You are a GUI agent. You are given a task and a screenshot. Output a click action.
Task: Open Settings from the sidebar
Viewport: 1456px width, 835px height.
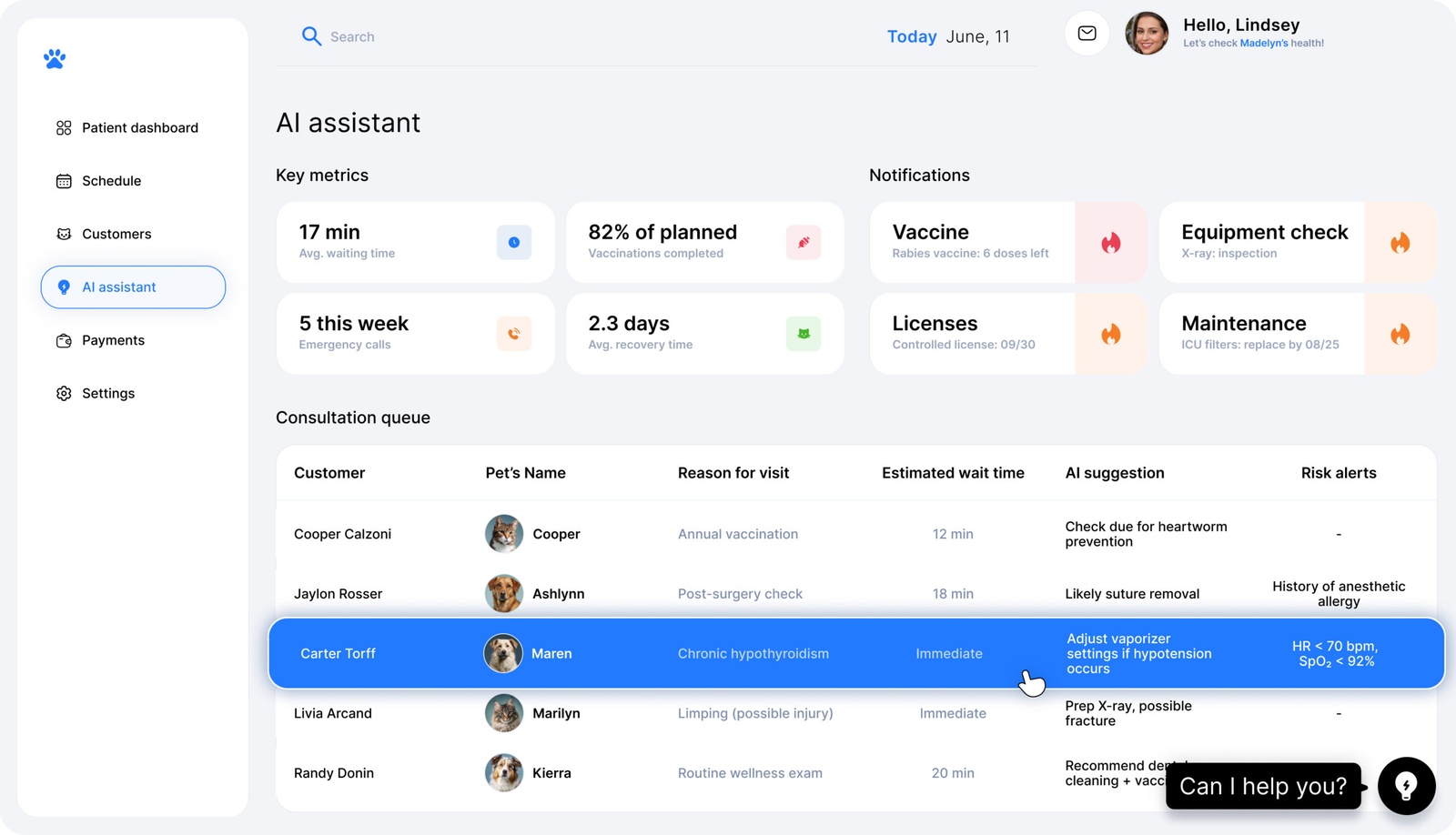pos(108,393)
